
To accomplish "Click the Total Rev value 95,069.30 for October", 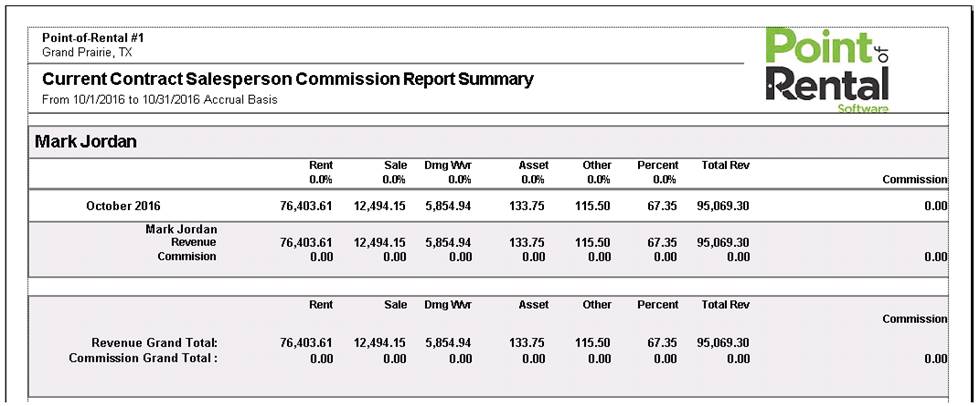I will tap(723, 206).
